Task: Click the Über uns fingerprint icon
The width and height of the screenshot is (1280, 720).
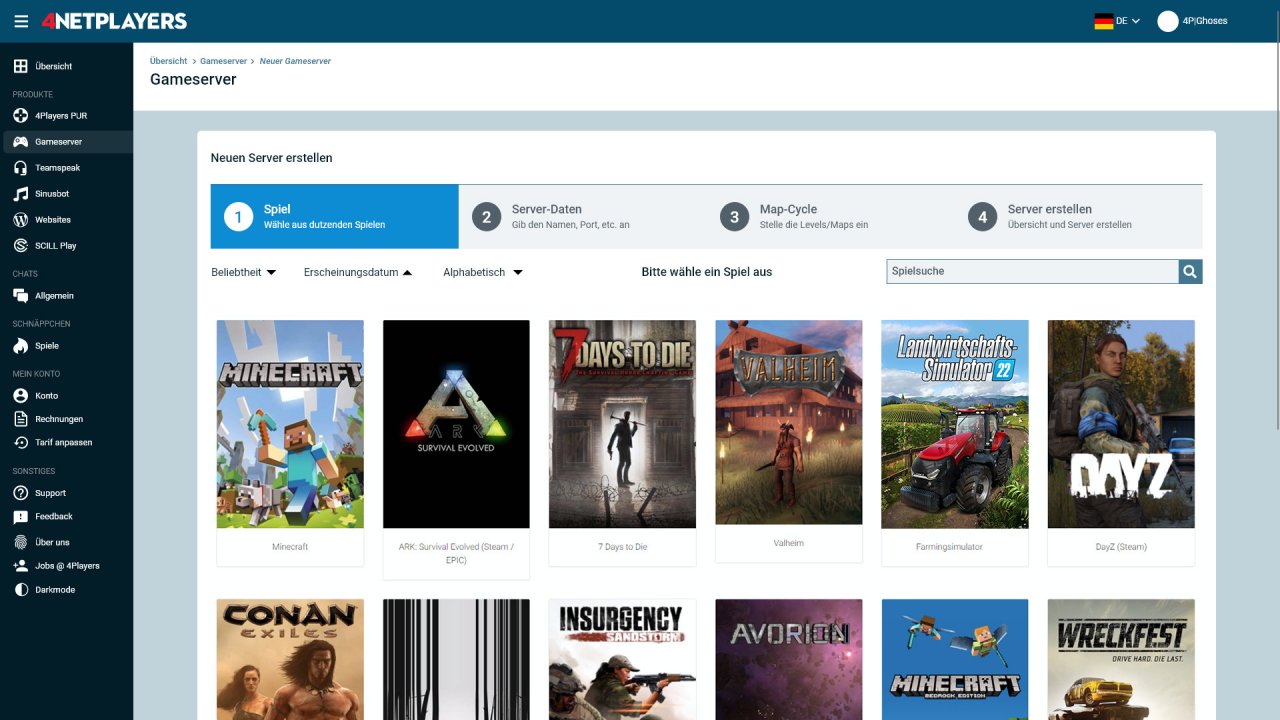Action: [x=20, y=542]
